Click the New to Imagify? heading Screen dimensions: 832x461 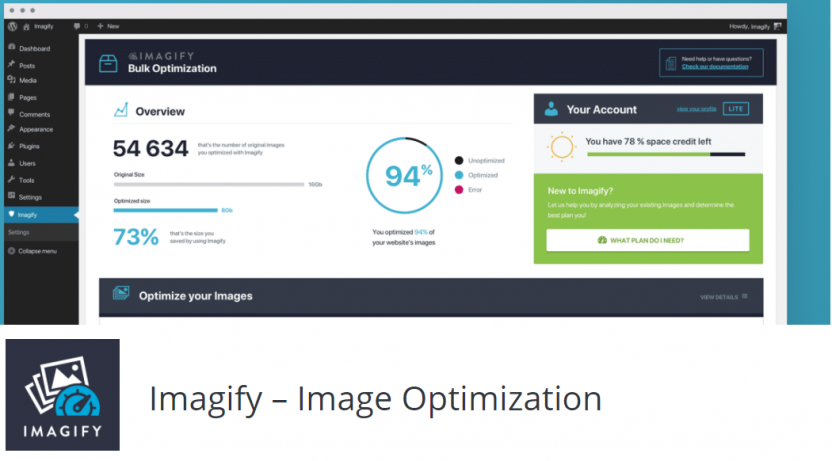click(580, 191)
